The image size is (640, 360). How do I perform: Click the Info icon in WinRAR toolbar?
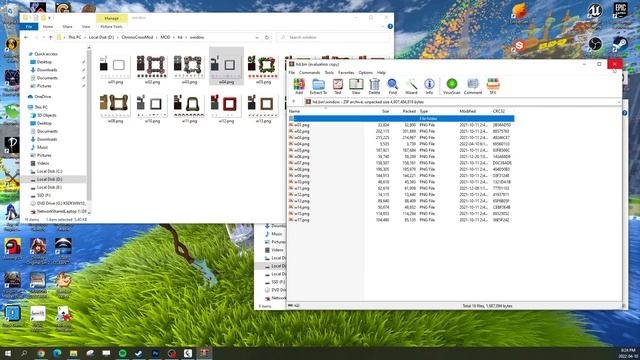[429, 86]
